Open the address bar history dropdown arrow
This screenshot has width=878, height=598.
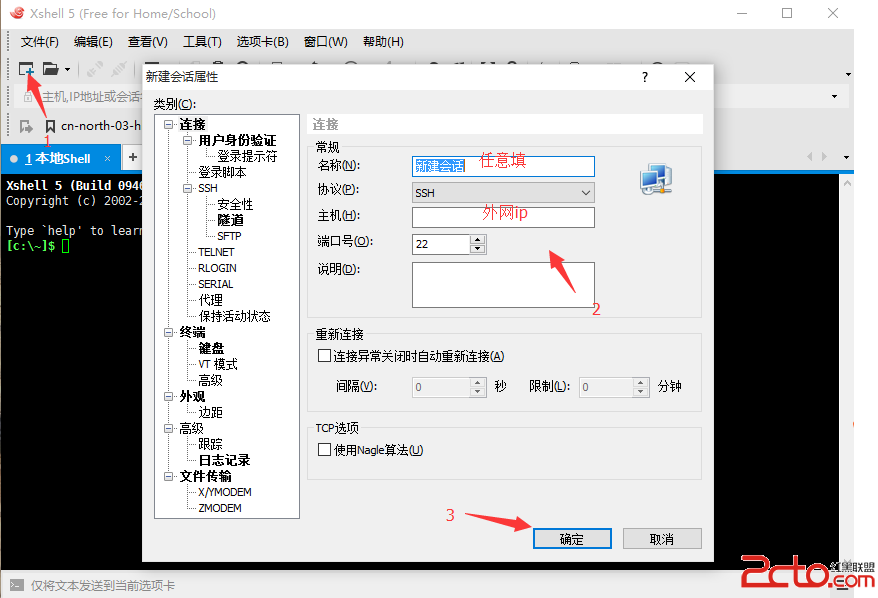pos(834,96)
